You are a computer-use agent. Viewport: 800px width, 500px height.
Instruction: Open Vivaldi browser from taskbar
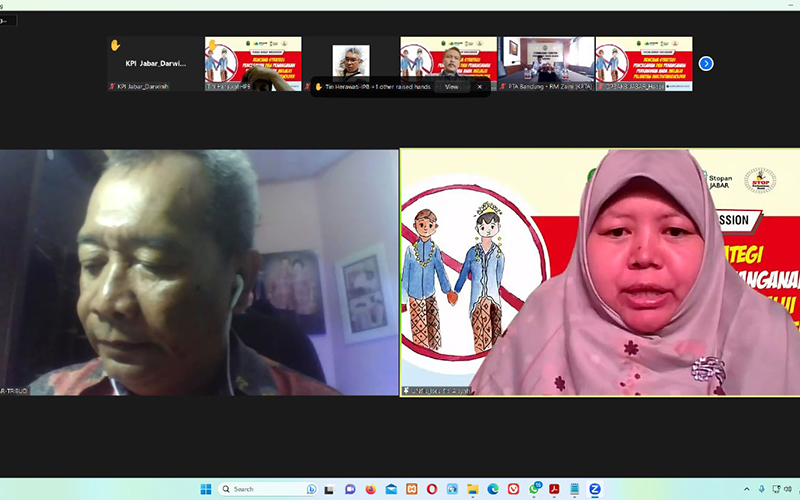coord(513,489)
